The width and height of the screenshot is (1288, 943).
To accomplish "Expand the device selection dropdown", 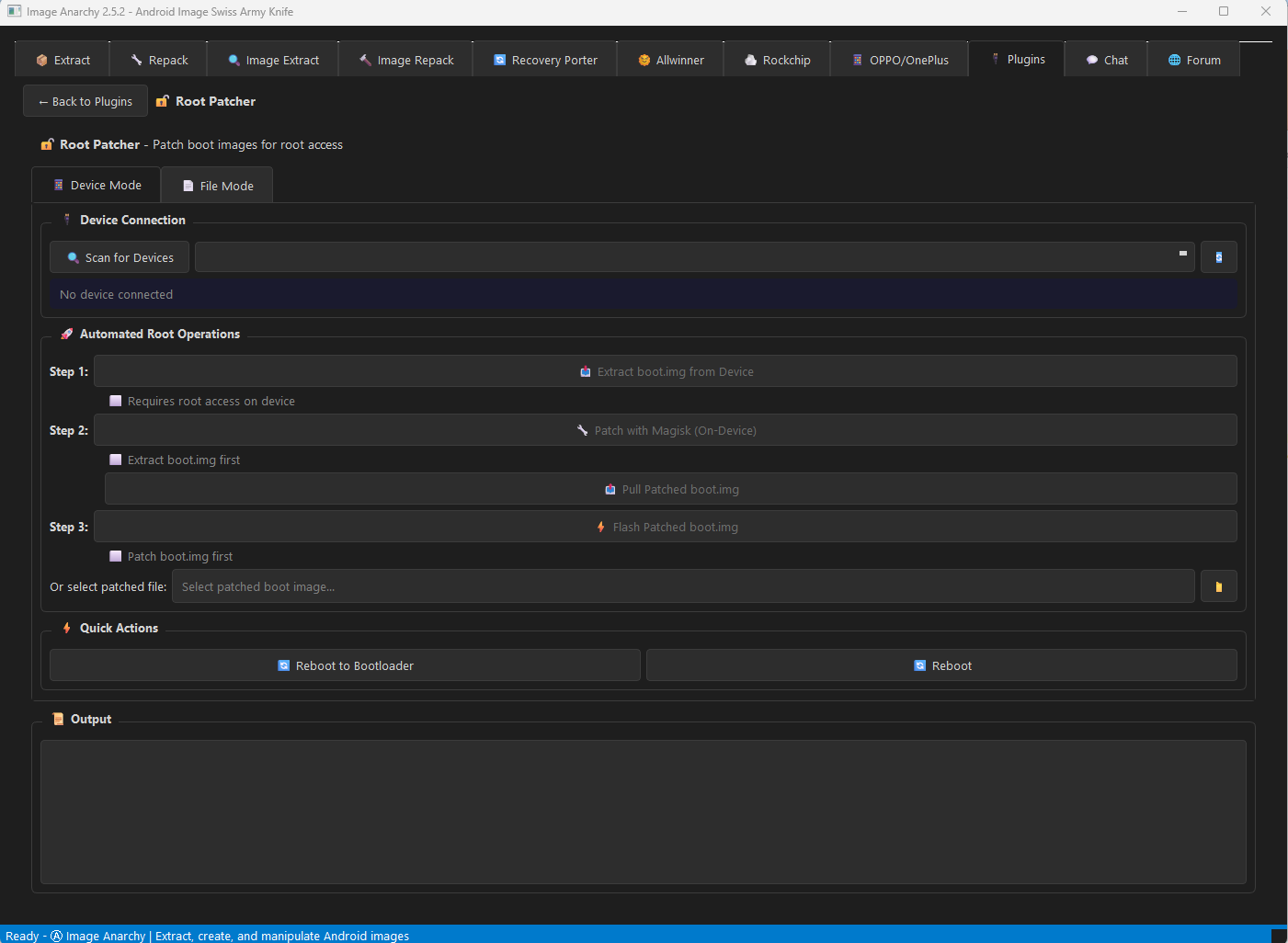I will coord(694,257).
